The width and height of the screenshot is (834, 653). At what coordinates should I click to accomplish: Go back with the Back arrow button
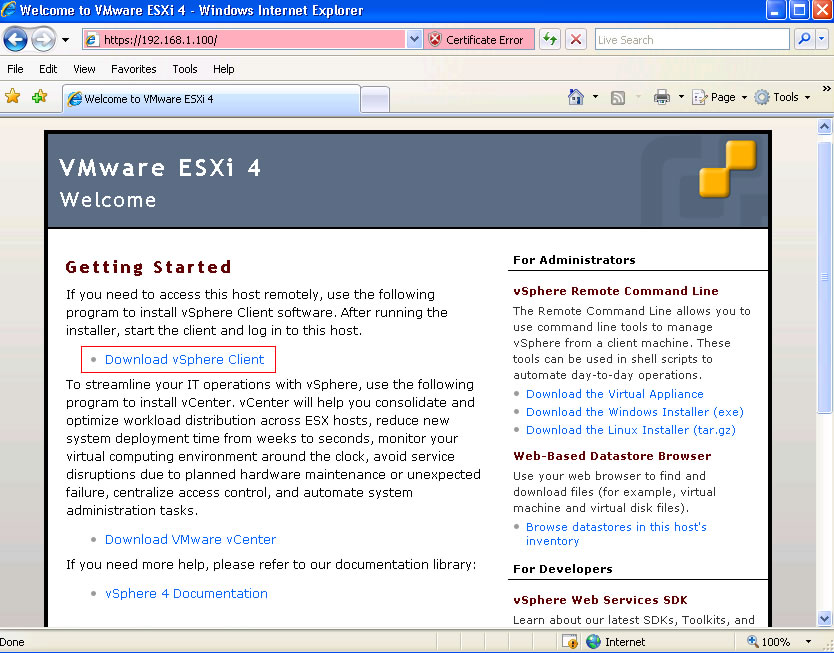click(x=15, y=40)
